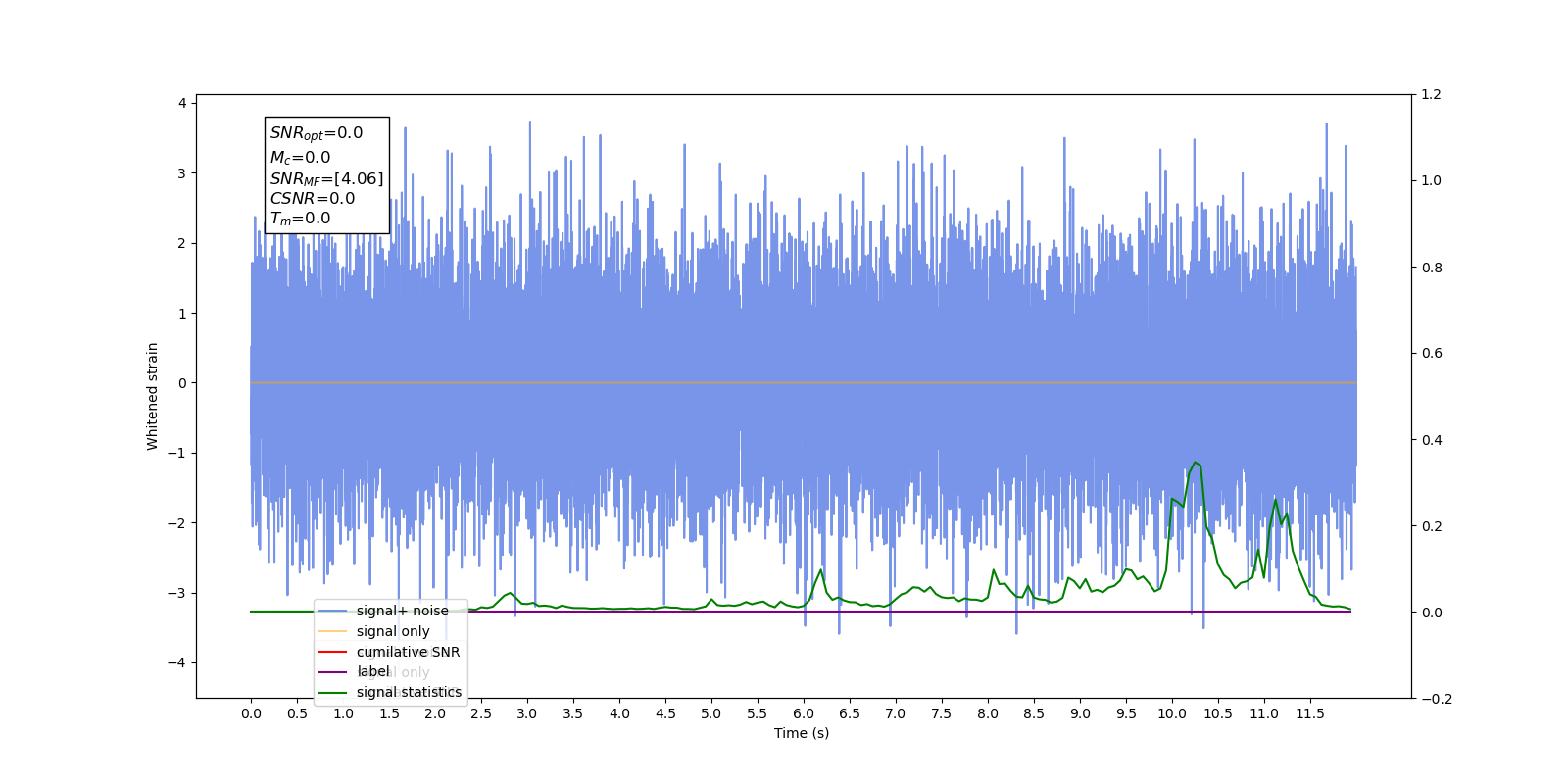This screenshot has height=784, width=1568.
Task: Click the right y-axis tick label 0.6
Action: 1432,353
